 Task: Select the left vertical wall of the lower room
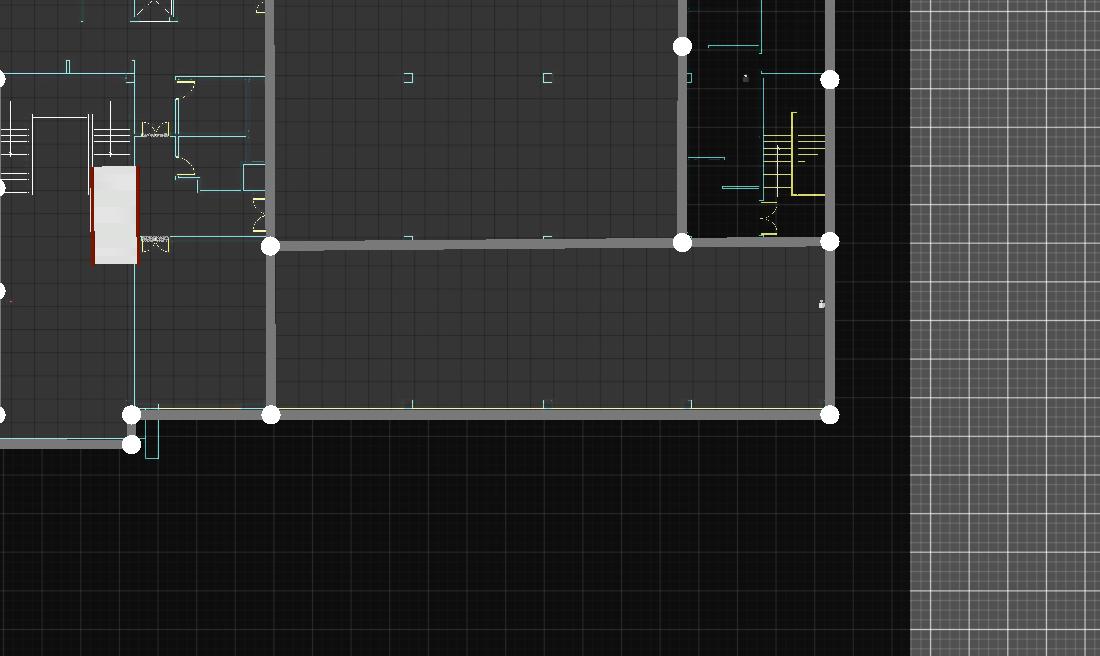(270, 330)
